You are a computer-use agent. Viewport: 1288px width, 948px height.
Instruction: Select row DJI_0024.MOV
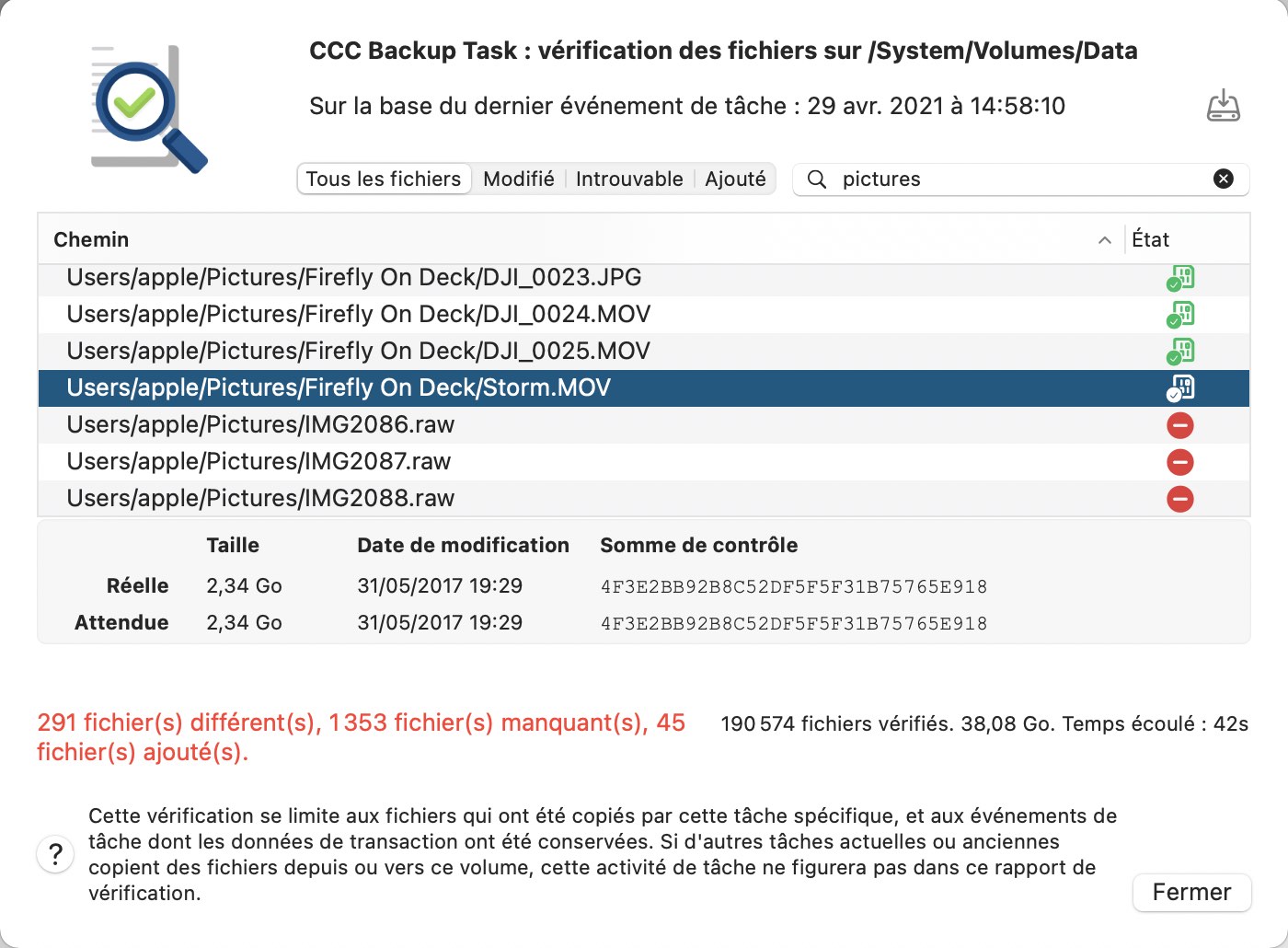coord(644,315)
